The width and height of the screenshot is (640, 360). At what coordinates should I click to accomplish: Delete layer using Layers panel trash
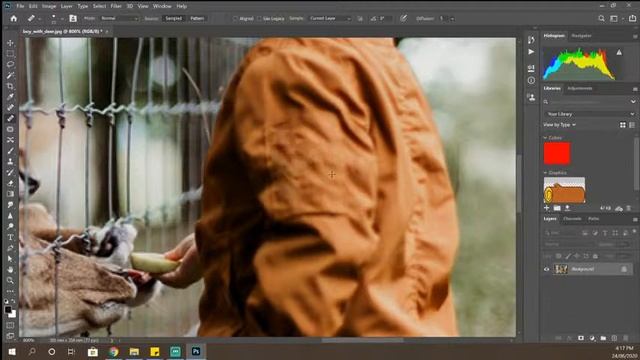[625, 338]
